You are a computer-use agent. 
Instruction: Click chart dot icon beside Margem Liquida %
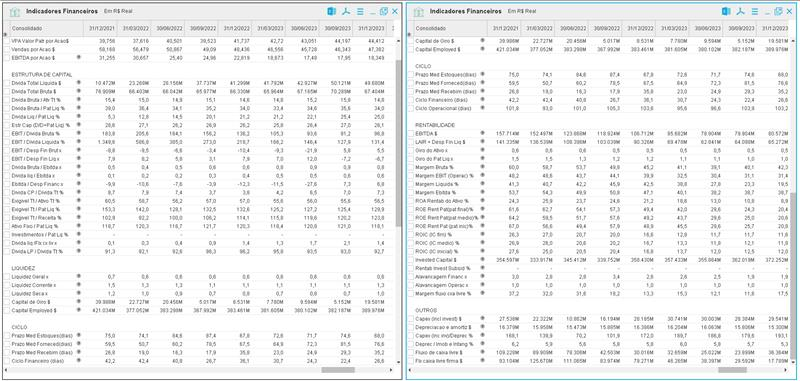point(482,184)
